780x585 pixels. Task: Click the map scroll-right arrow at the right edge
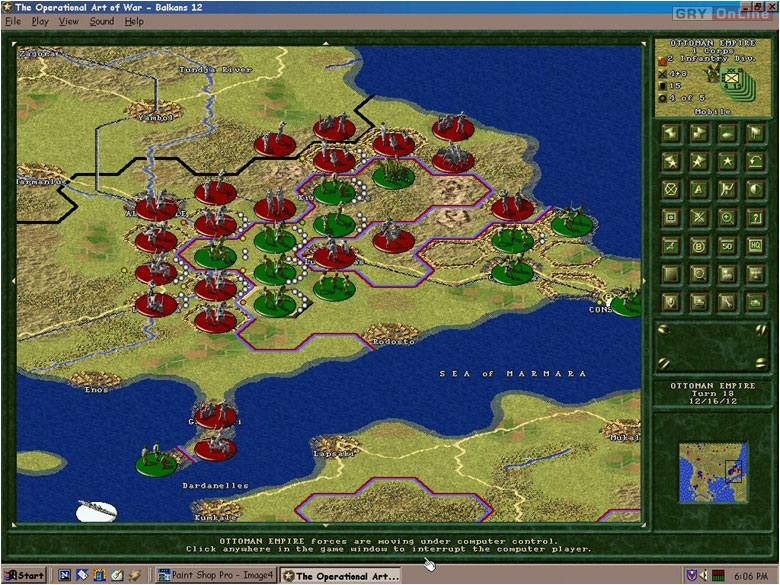[x=645, y=281]
